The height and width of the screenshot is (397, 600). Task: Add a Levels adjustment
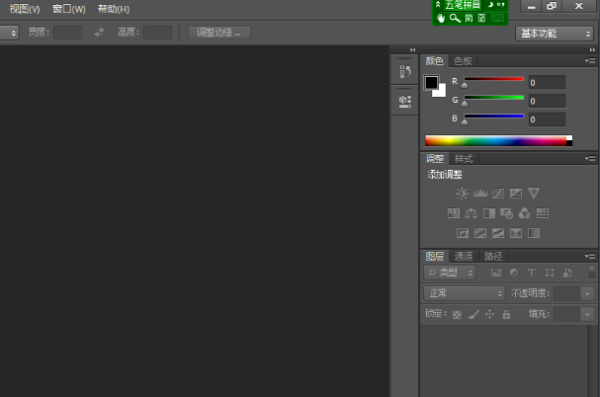[x=480, y=193]
